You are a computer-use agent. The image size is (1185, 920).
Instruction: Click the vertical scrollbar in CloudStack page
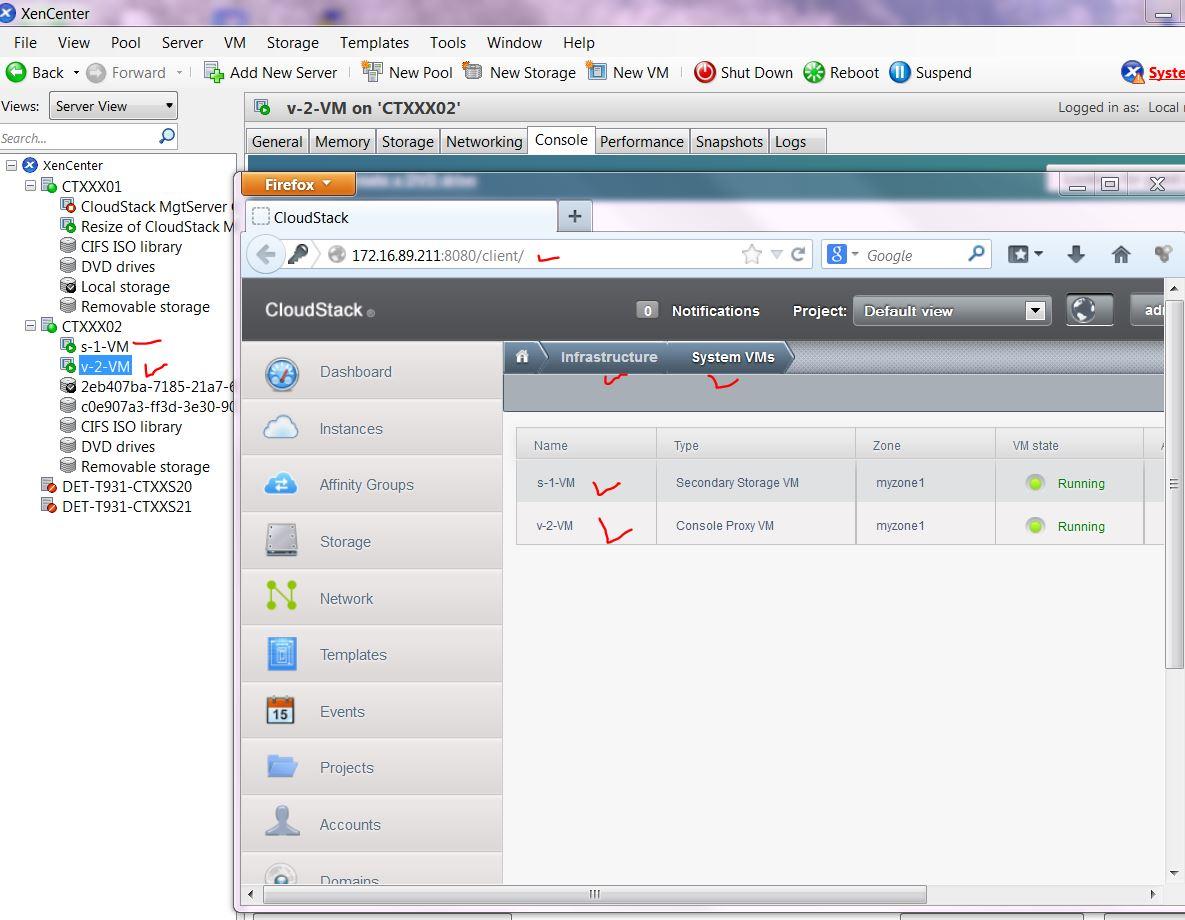pyautogui.click(x=1174, y=484)
